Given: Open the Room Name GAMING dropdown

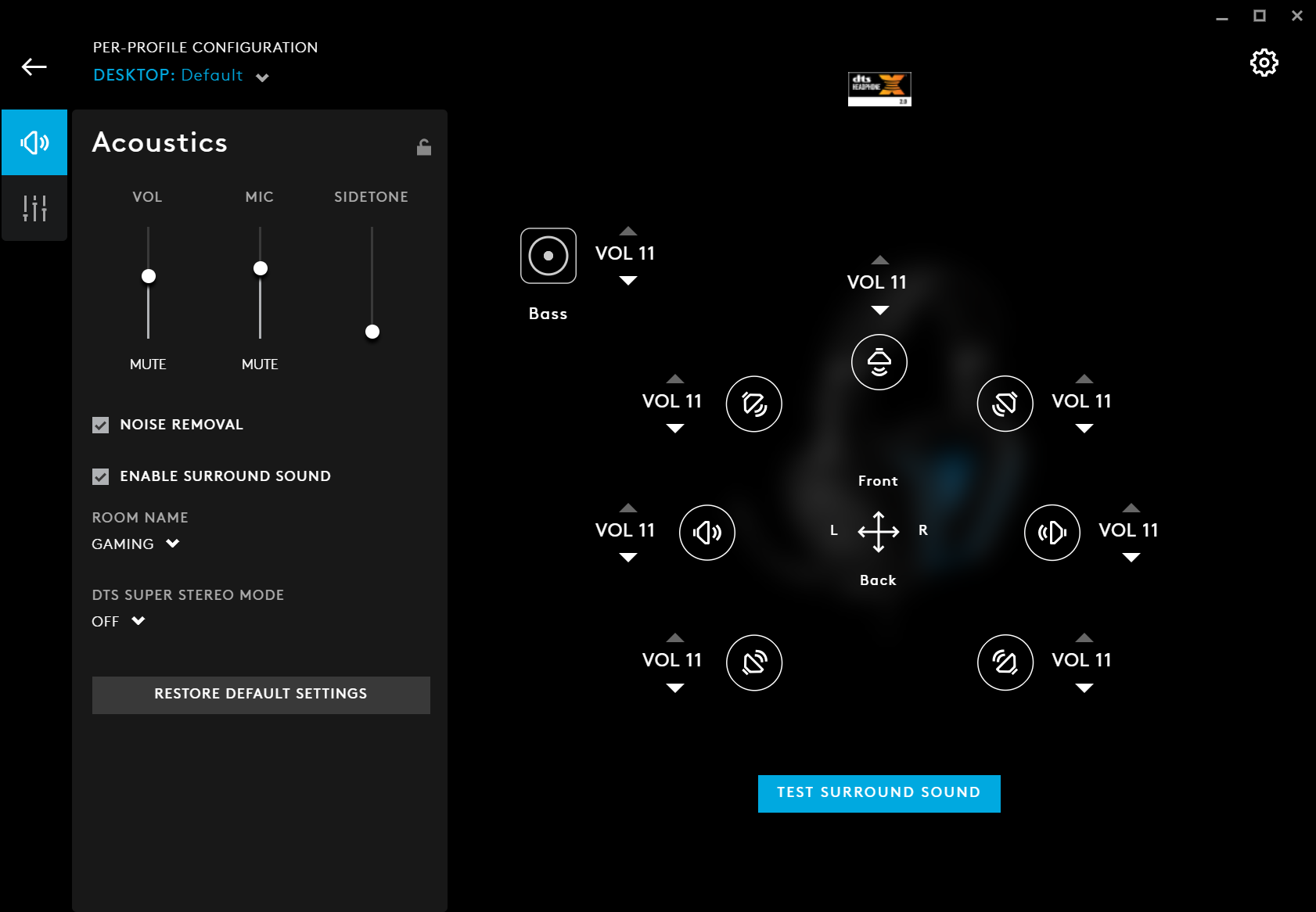Looking at the screenshot, I should (x=136, y=544).
